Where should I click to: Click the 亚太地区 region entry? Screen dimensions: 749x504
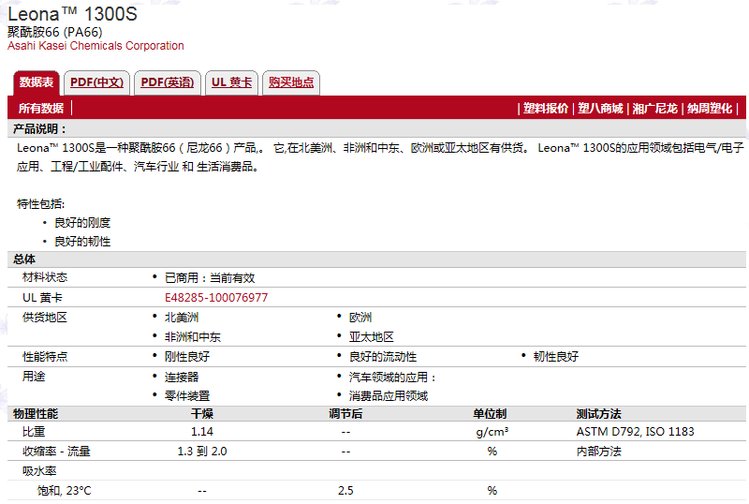coord(371,337)
